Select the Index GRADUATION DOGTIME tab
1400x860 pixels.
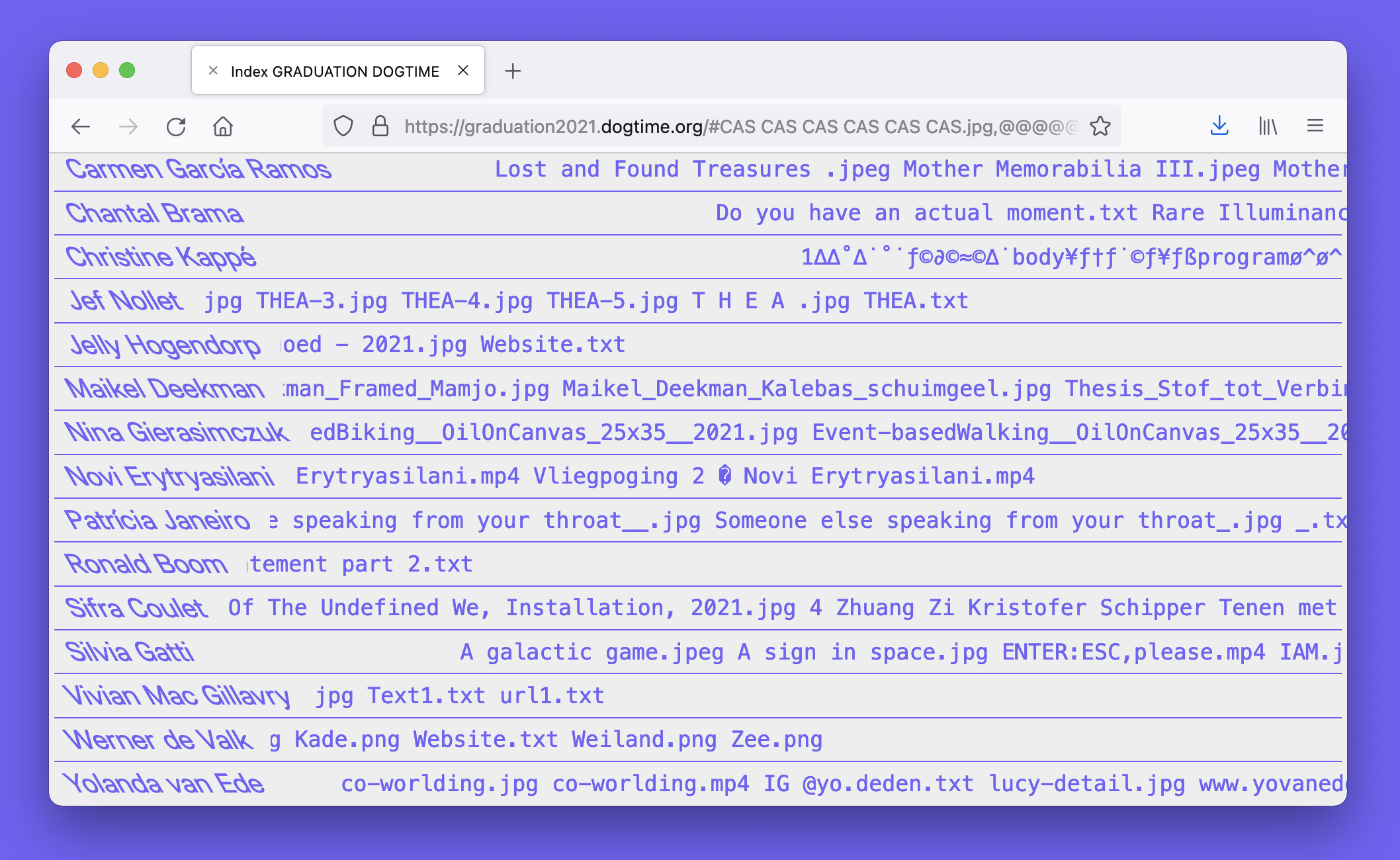point(334,71)
